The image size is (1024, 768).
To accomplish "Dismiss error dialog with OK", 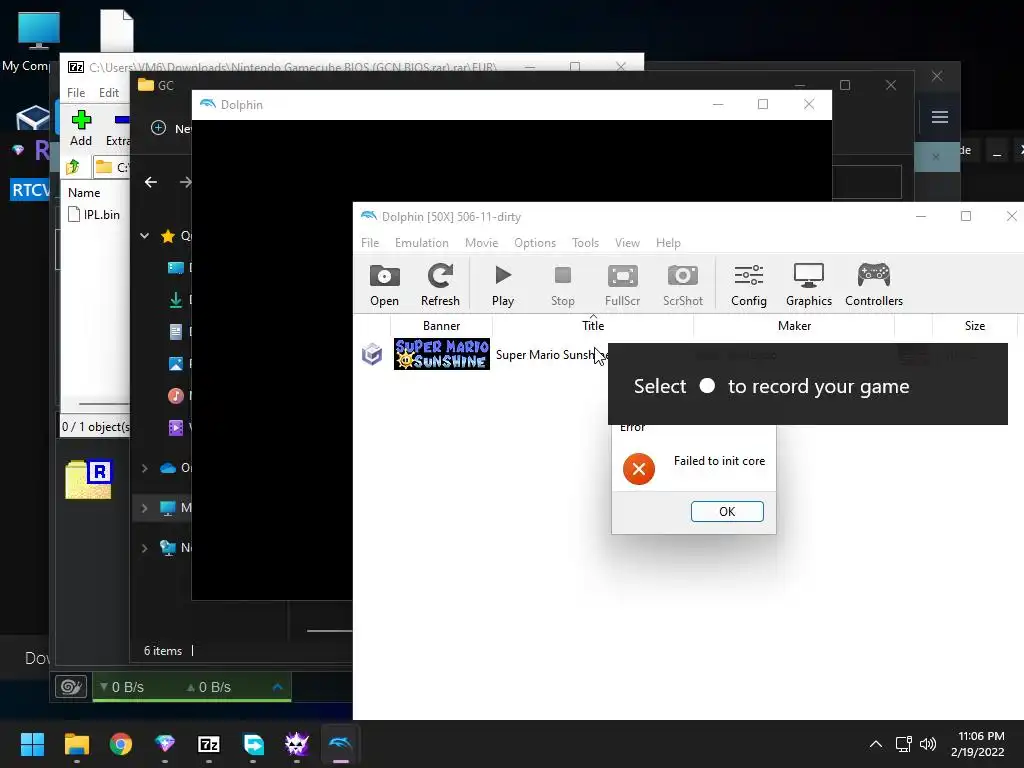I will click(727, 511).
